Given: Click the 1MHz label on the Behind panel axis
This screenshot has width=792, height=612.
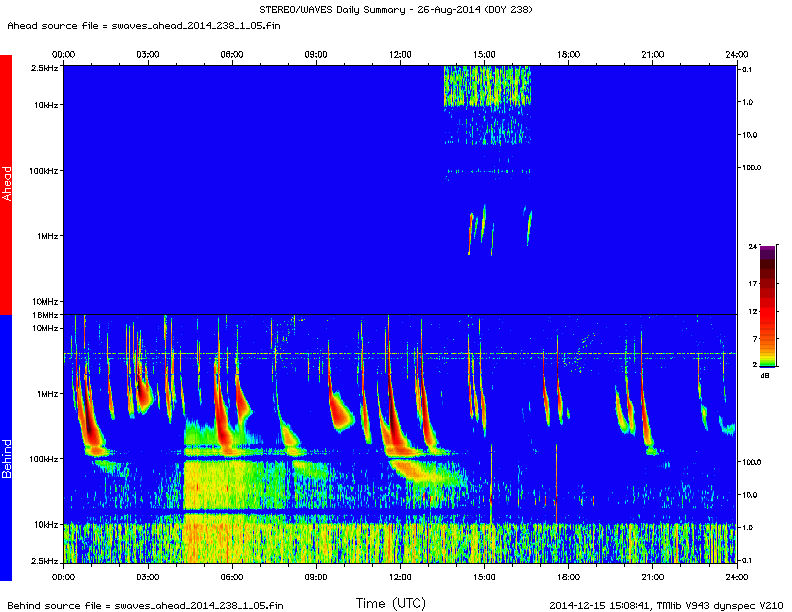Looking at the screenshot, I should tap(47, 394).
